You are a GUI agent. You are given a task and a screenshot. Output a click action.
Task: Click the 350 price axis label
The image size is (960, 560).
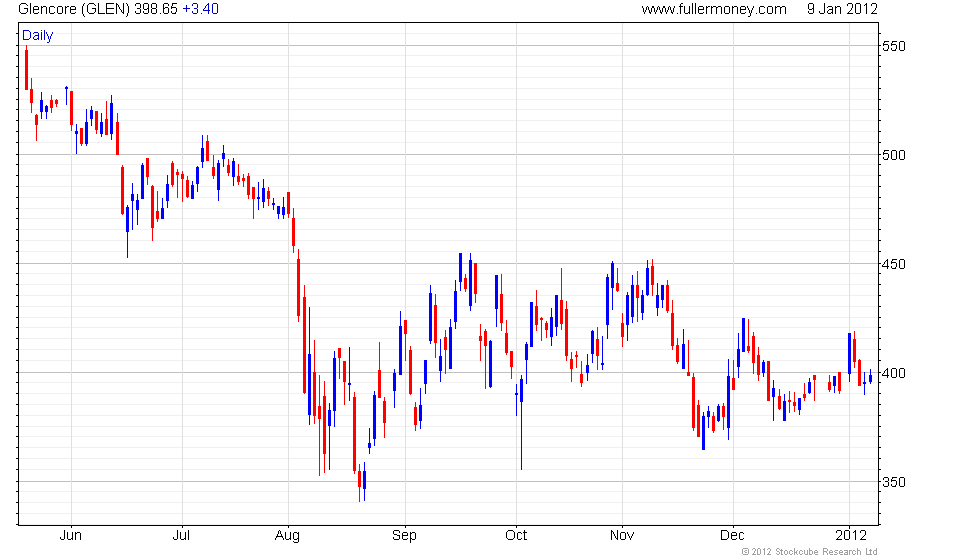(893, 482)
